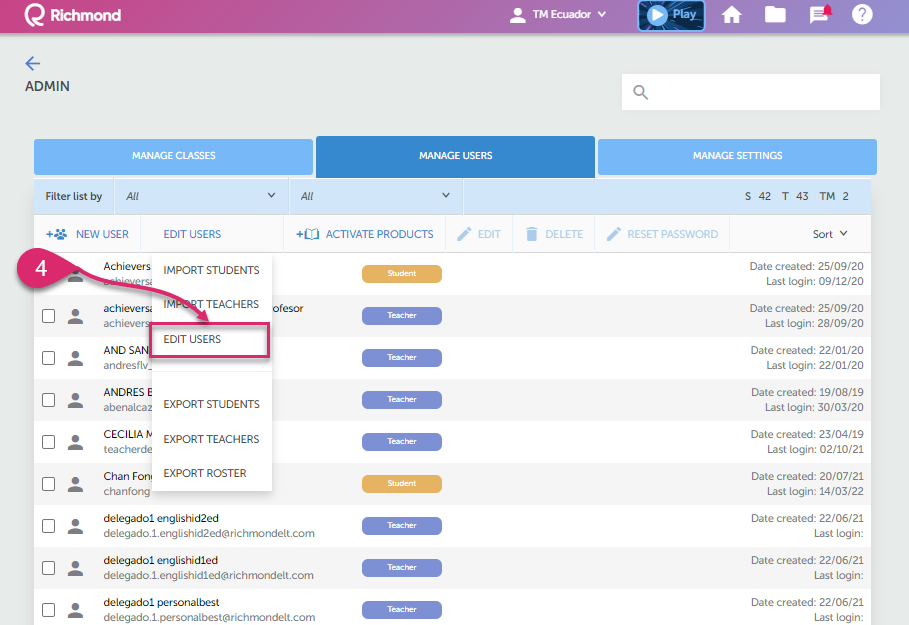Open the first All filter dropdown
This screenshot has height=625, width=909.
[x=200, y=196]
